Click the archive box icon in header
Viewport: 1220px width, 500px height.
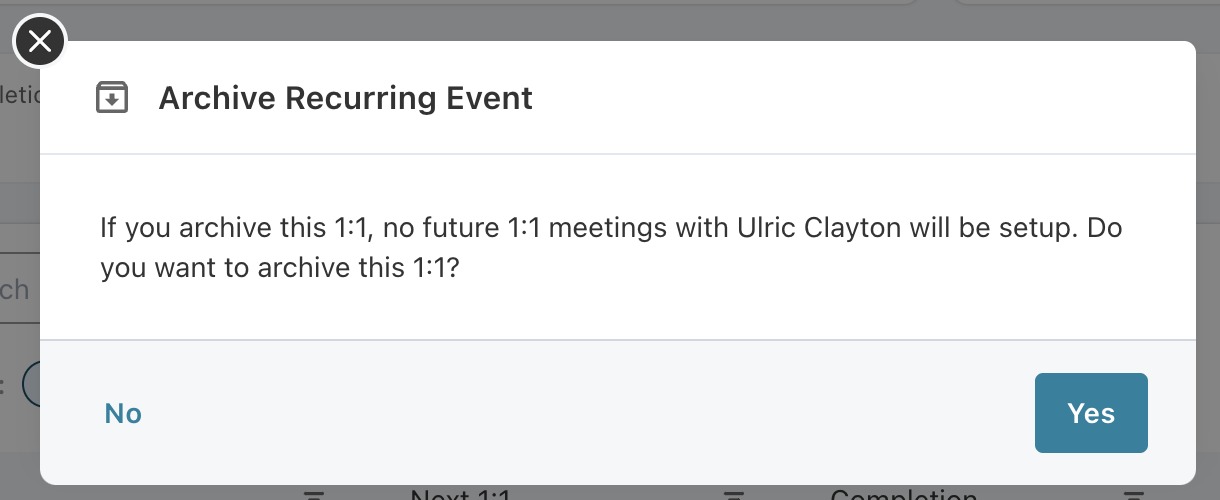(112, 98)
